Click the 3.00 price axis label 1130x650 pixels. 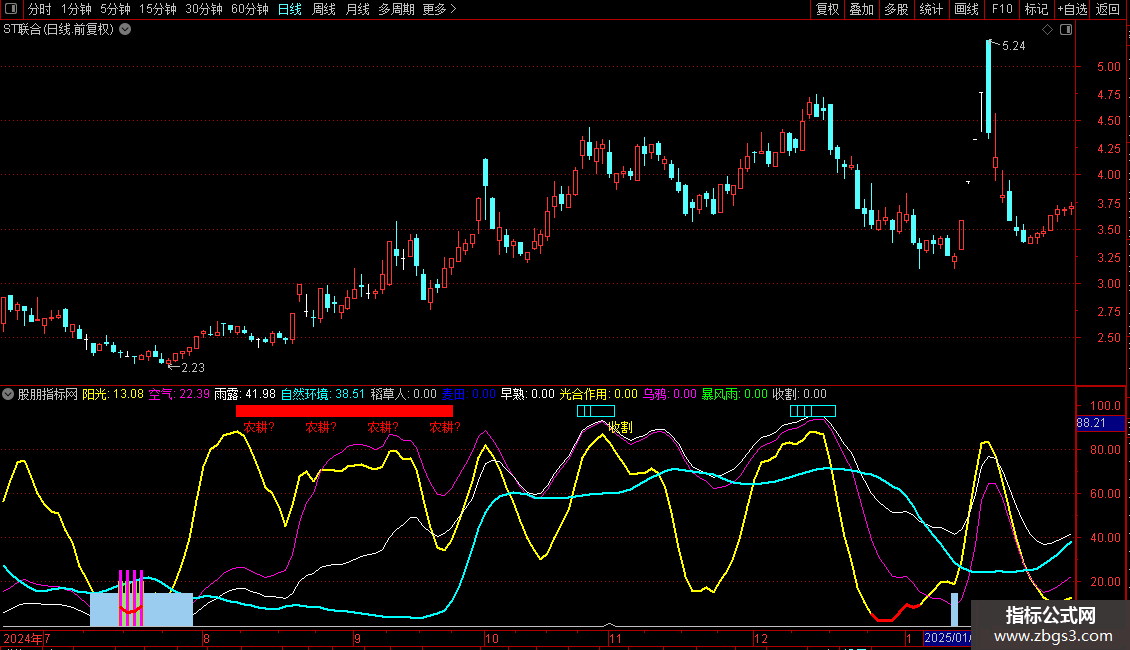click(x=1108, y=284)
